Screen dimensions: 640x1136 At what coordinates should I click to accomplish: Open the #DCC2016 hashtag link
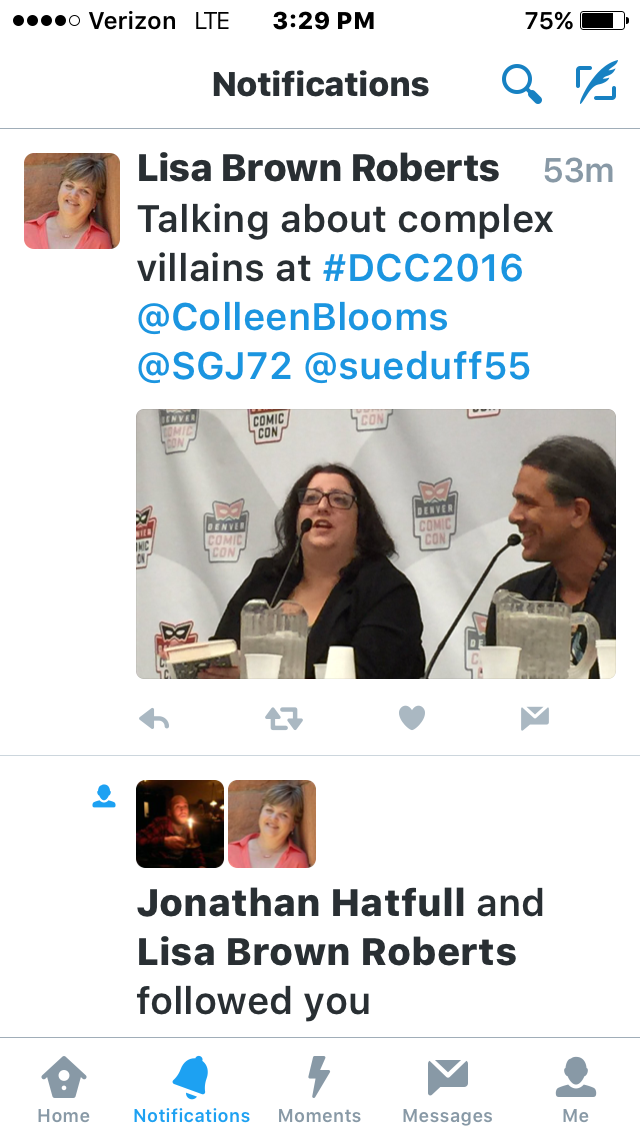pos(423,268)
